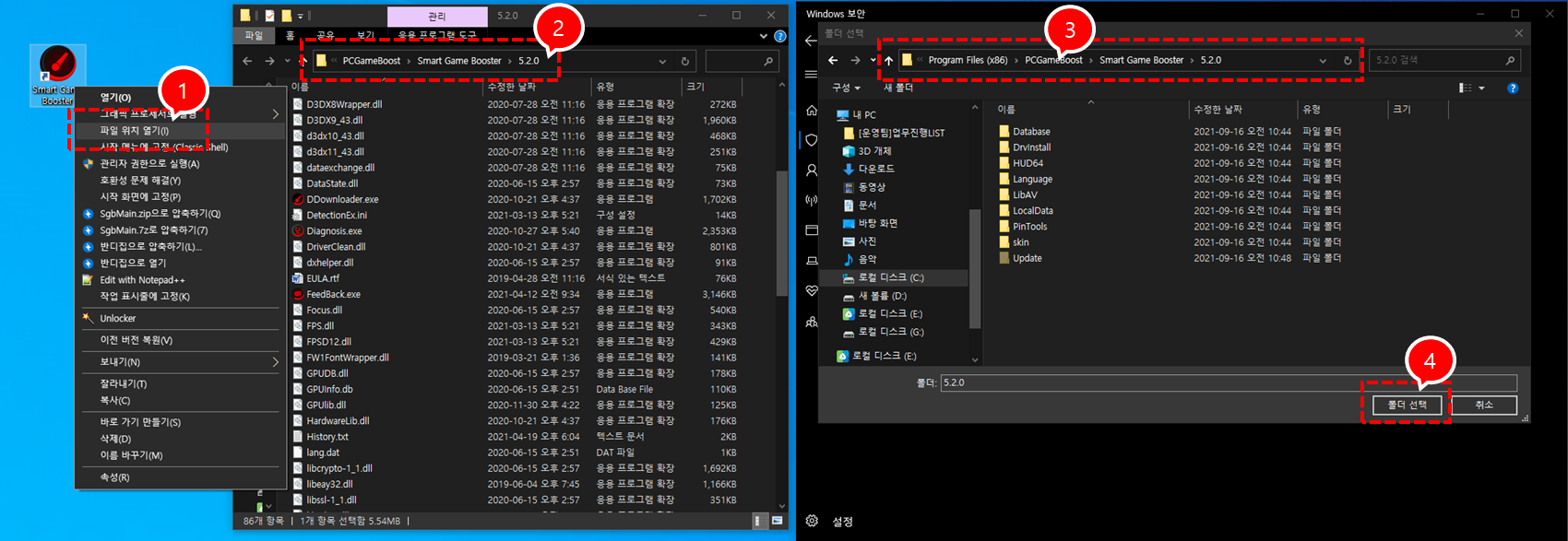Image resolution: width=1568 pixels, height=541 pixels.
Task: Open help icon in folder dialog
Action: click(x=1513, y=88)
